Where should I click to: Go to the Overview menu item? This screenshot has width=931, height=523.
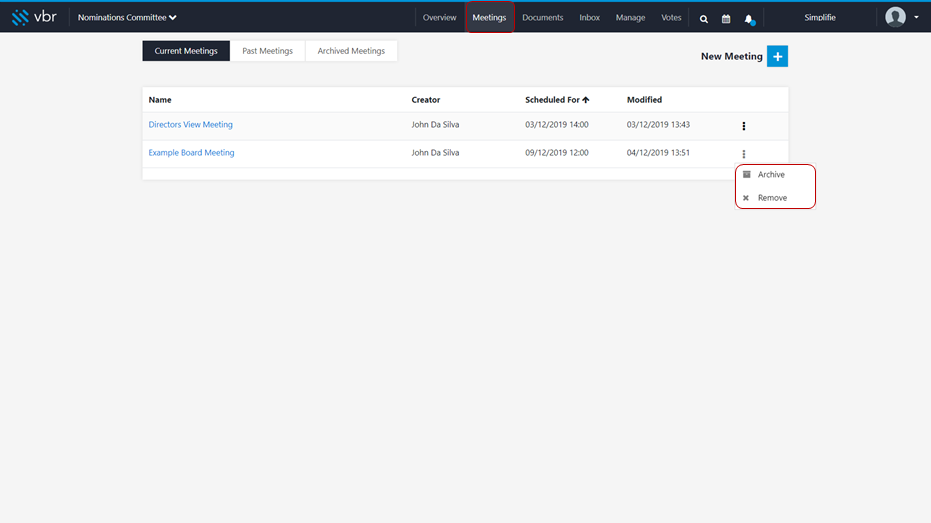pos(439,17)
